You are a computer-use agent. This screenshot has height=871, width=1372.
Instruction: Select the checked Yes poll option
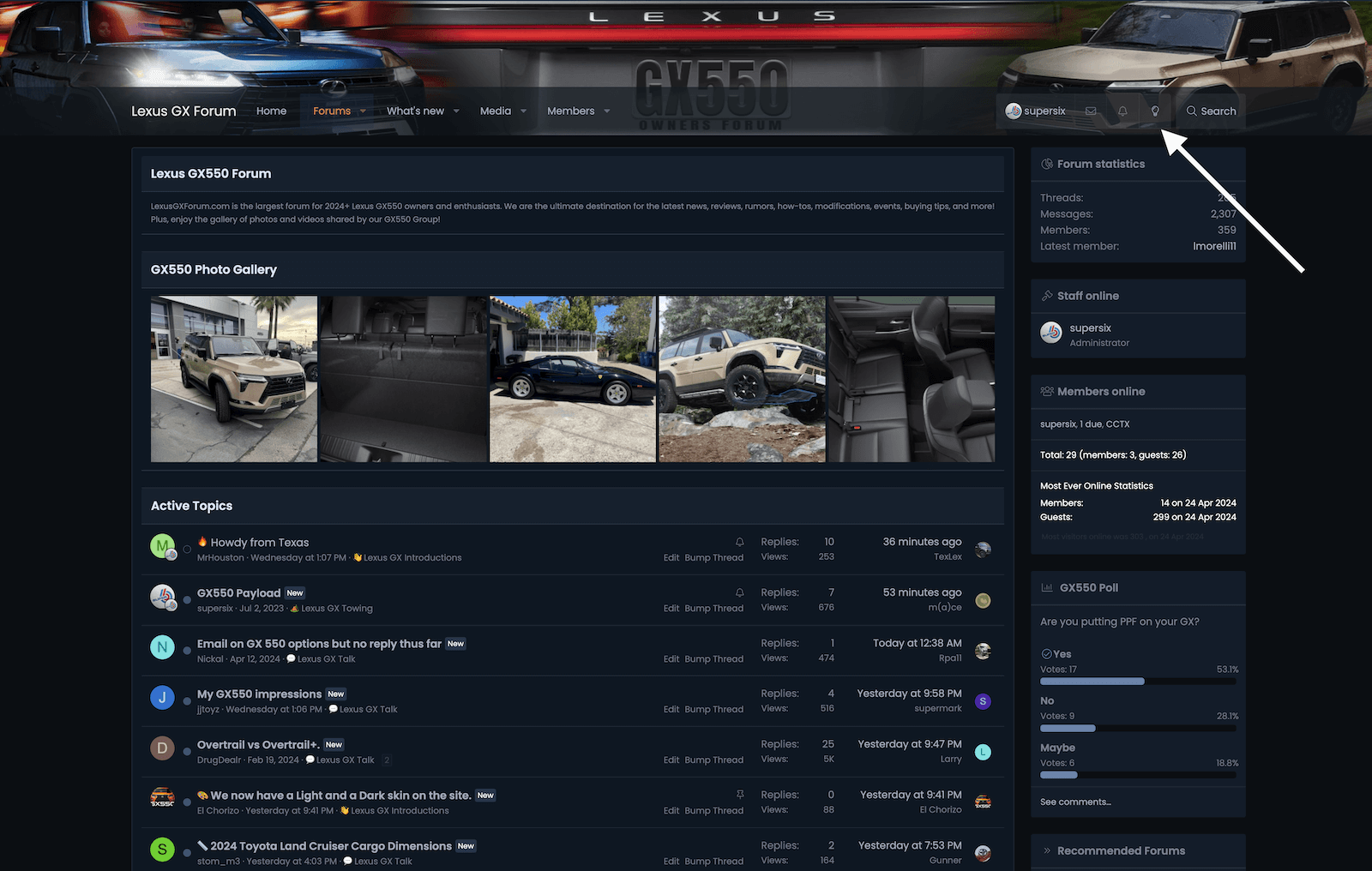click(1056, 654)
